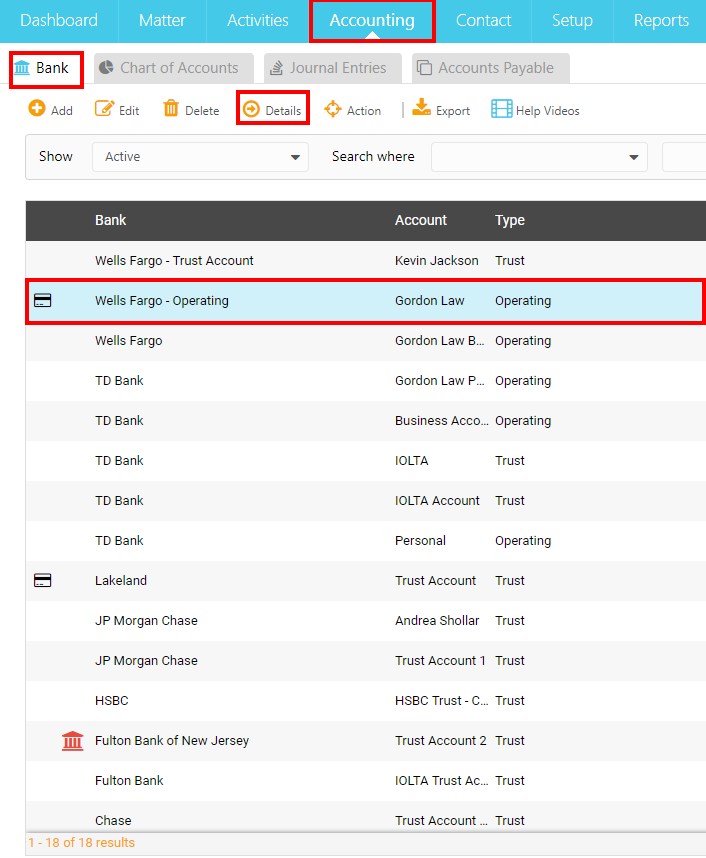
Task: Open the Show Active dropdown
Action: tap(200, 157)
